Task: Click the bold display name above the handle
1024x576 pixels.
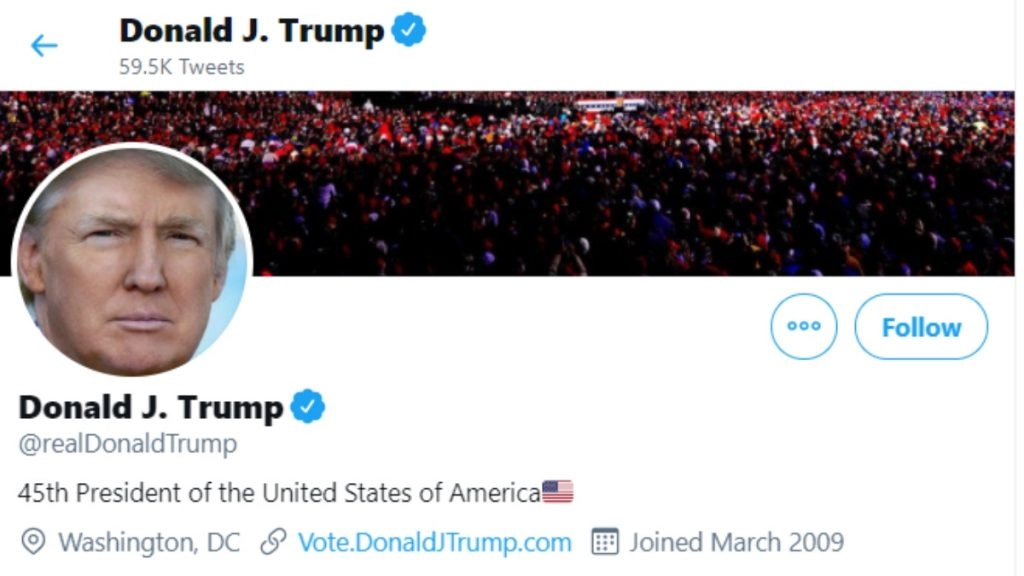Action: [151, 407]
